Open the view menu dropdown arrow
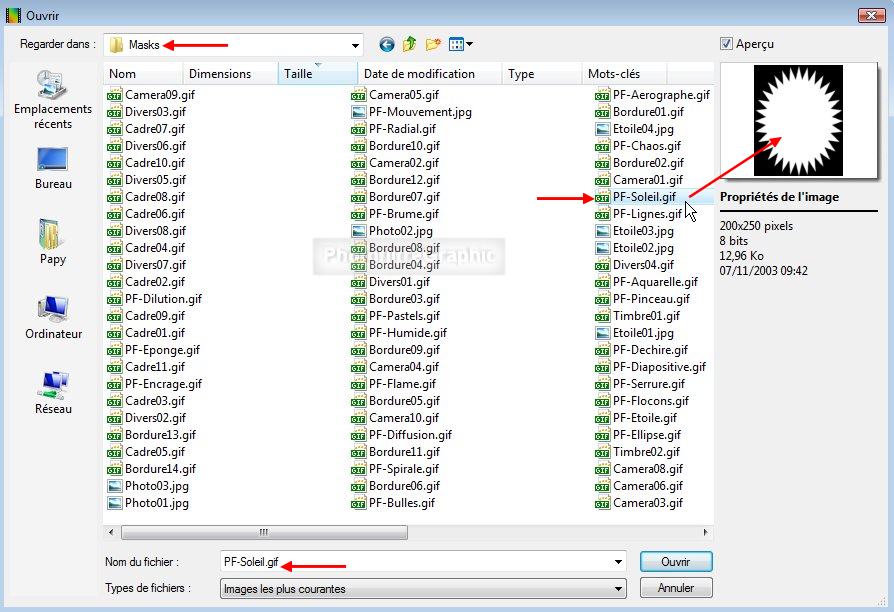The height and width of the screenshot is (612, 894). (x=469, y=44)
